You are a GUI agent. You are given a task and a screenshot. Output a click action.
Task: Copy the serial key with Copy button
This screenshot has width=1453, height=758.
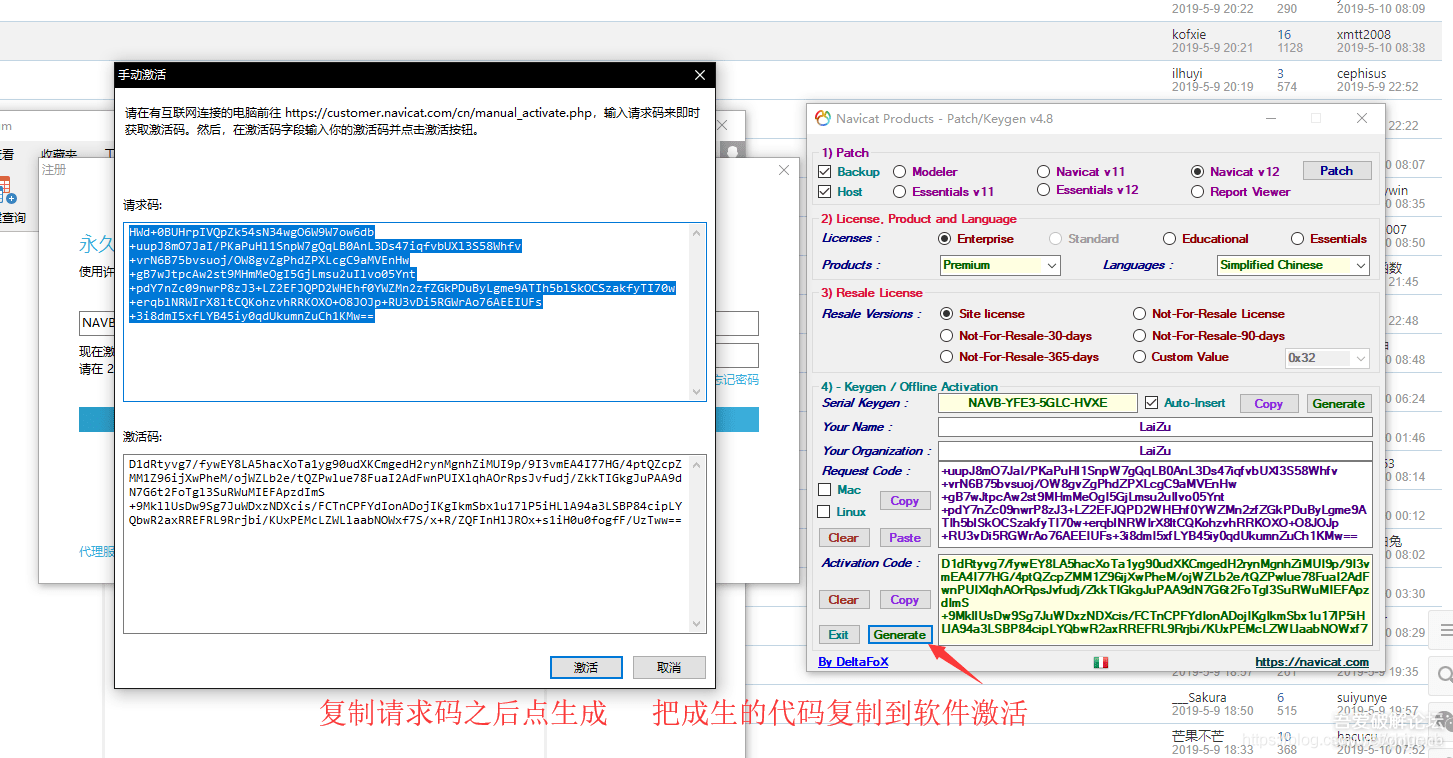click(x=1268, y=404)
